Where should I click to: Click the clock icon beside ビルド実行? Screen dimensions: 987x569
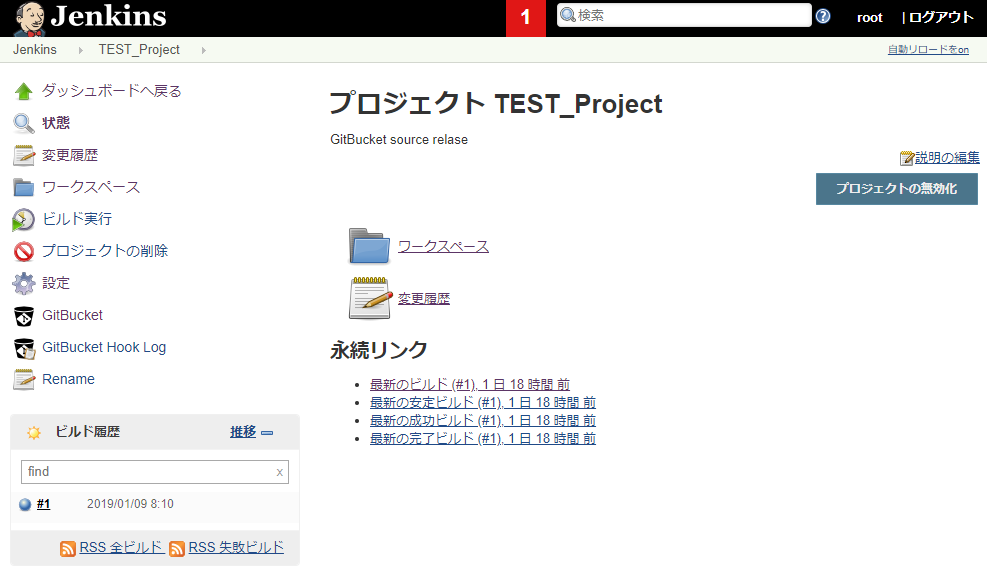pos(23,220)
